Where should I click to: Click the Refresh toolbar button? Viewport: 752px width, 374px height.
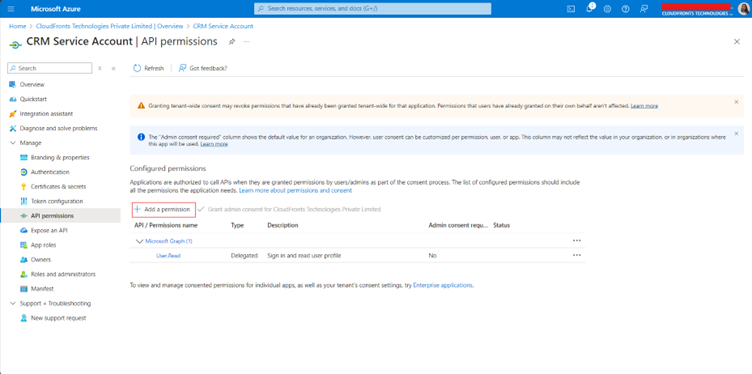coord(149,68)
